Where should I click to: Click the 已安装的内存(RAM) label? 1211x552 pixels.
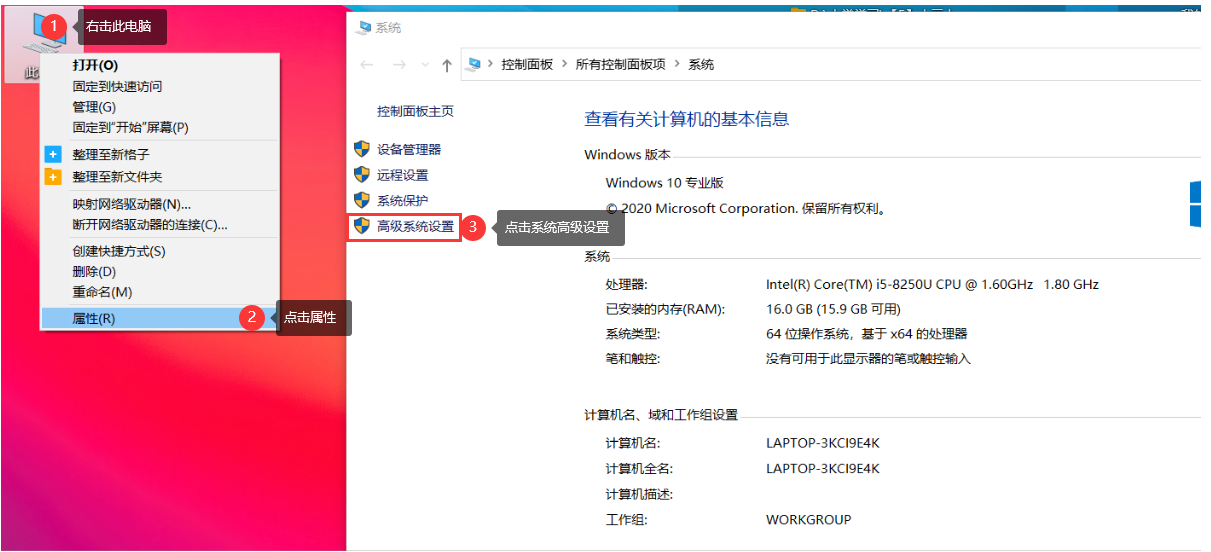tap(665, 309)
